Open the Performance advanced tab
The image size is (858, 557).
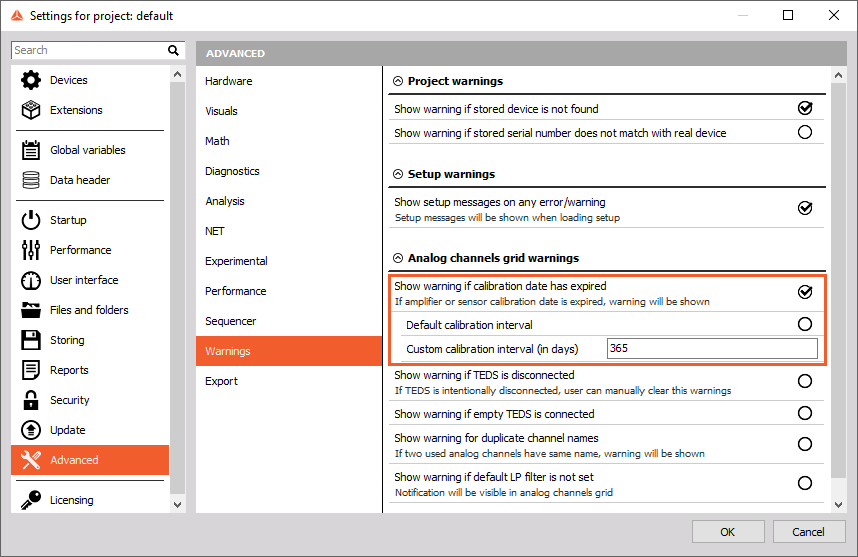tap(289, 291)
